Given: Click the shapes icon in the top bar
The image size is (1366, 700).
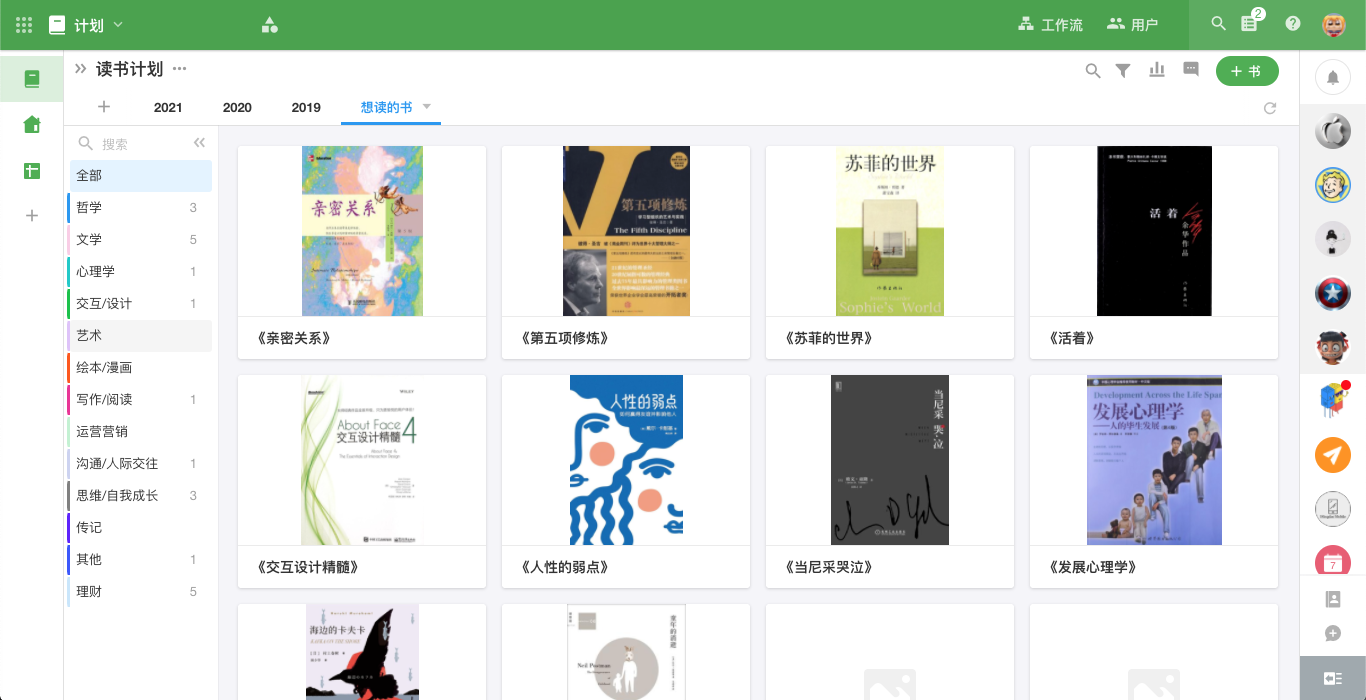Looking at the screenshot, I should [269, 25].
